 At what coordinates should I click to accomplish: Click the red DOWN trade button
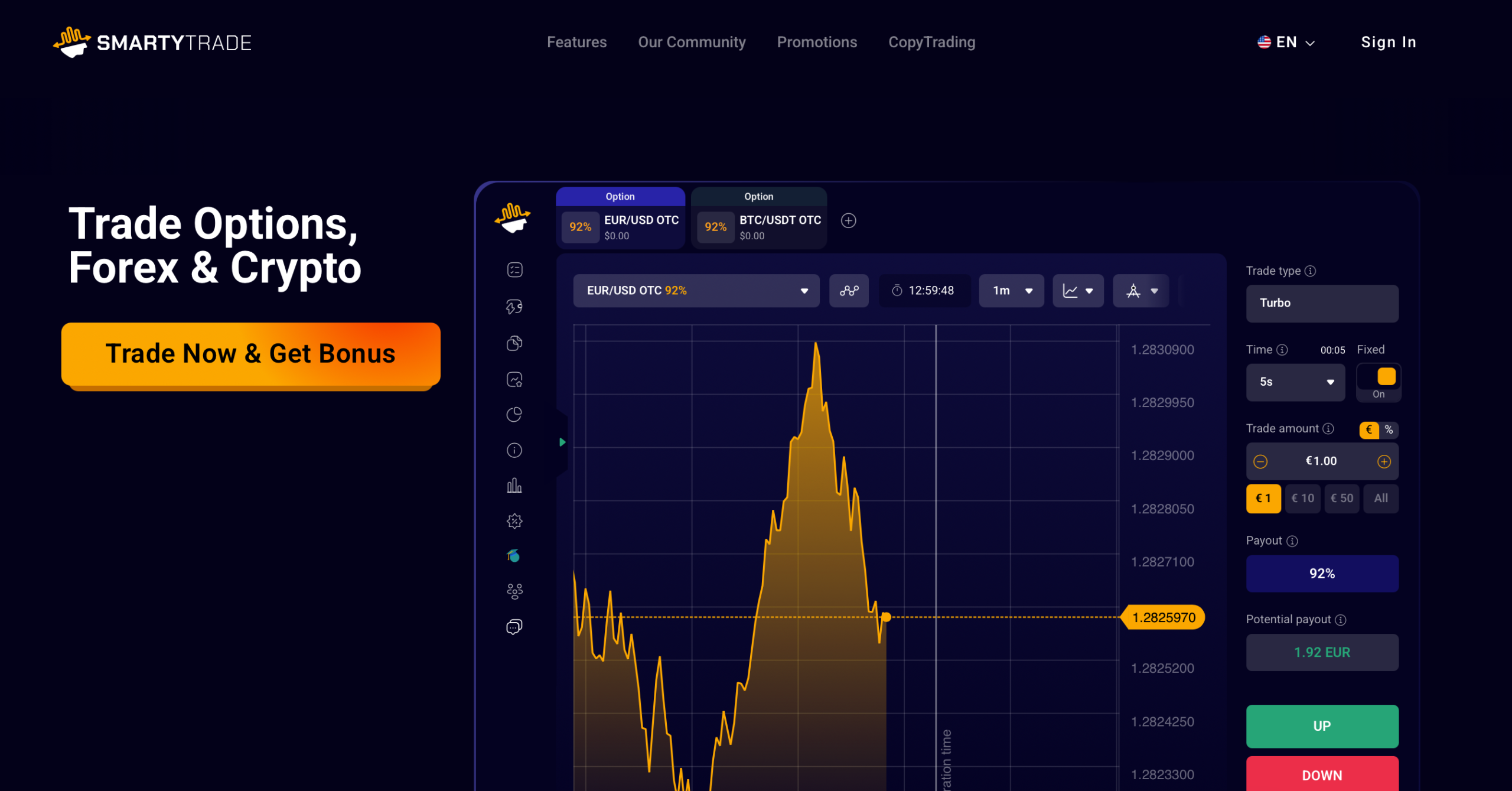click(1322, 774)
